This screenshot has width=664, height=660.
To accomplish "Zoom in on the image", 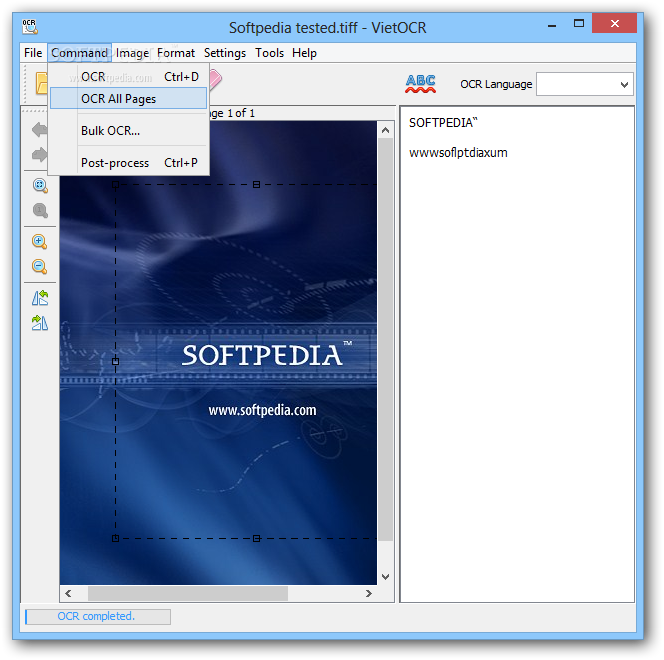I will coord(39,242).
